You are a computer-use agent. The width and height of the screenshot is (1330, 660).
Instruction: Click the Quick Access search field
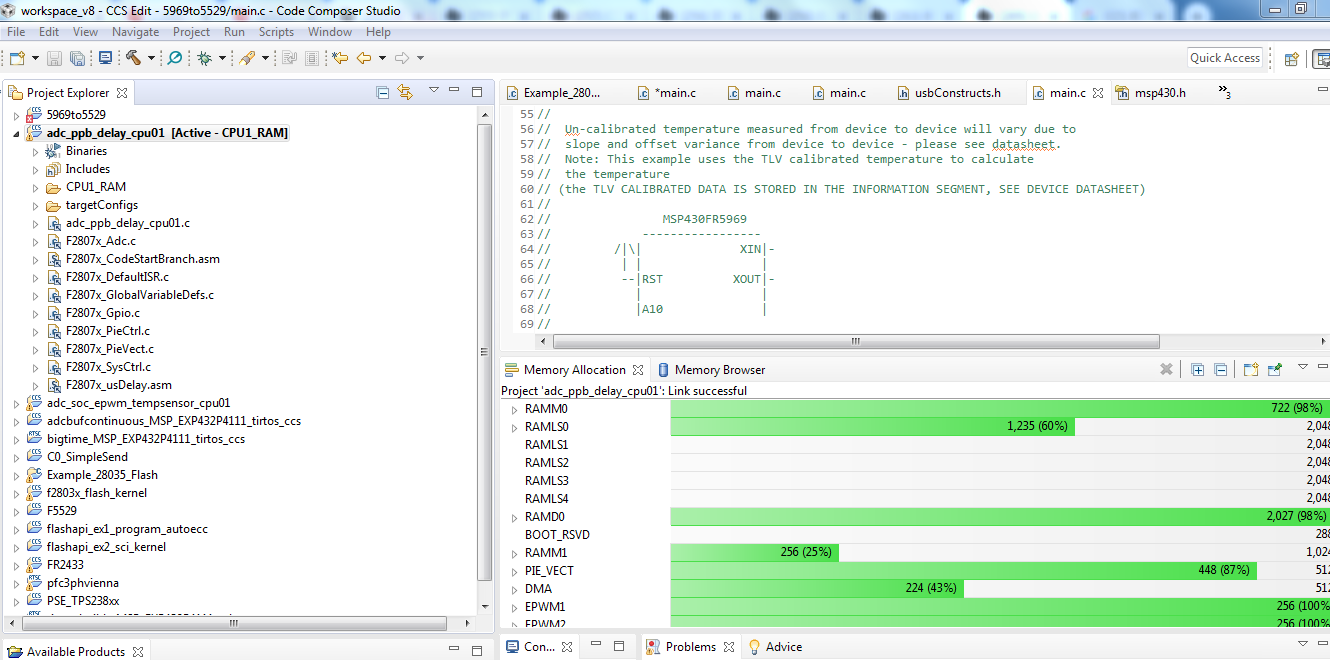click(1225, 58)
